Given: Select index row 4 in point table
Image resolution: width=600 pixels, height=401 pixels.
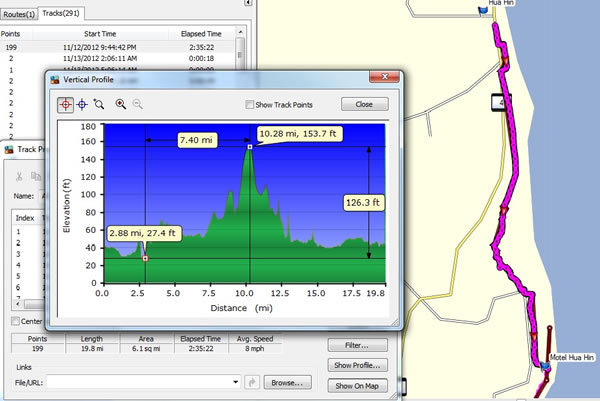Looking at the screenshot, I should [27, 265].
